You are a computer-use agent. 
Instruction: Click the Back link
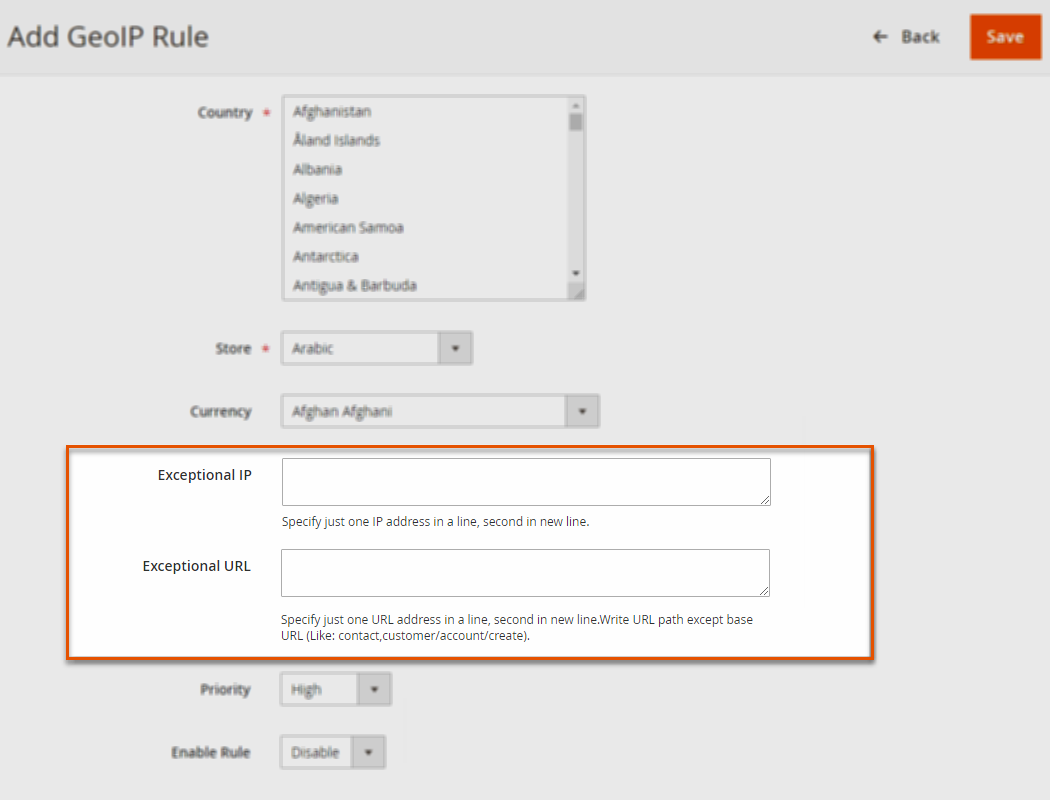pos(906,37)
